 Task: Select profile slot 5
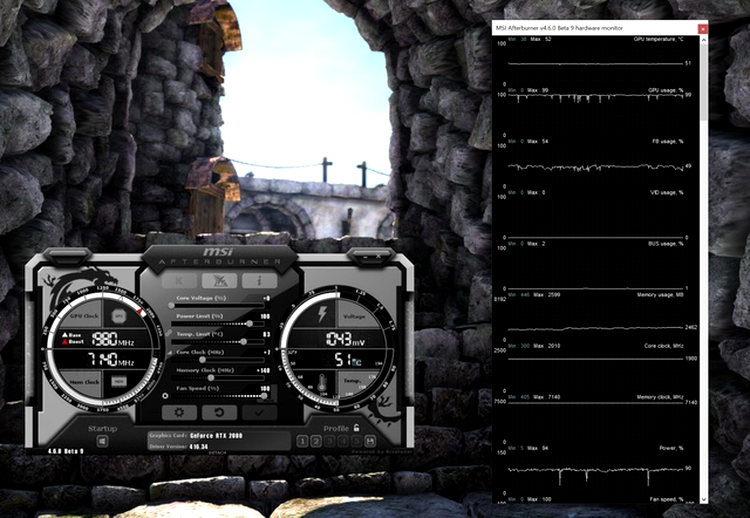(x=356, y=441)
